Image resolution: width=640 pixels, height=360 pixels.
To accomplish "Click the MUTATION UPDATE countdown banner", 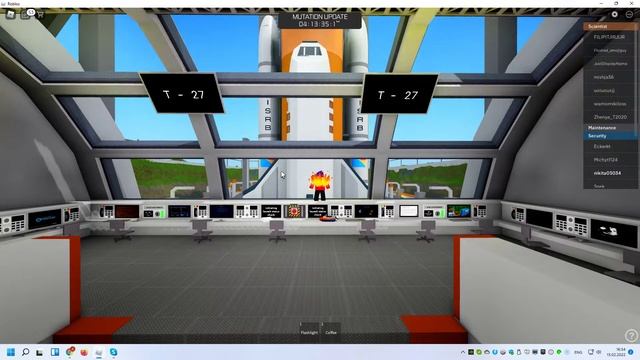I will pos(320,20).
